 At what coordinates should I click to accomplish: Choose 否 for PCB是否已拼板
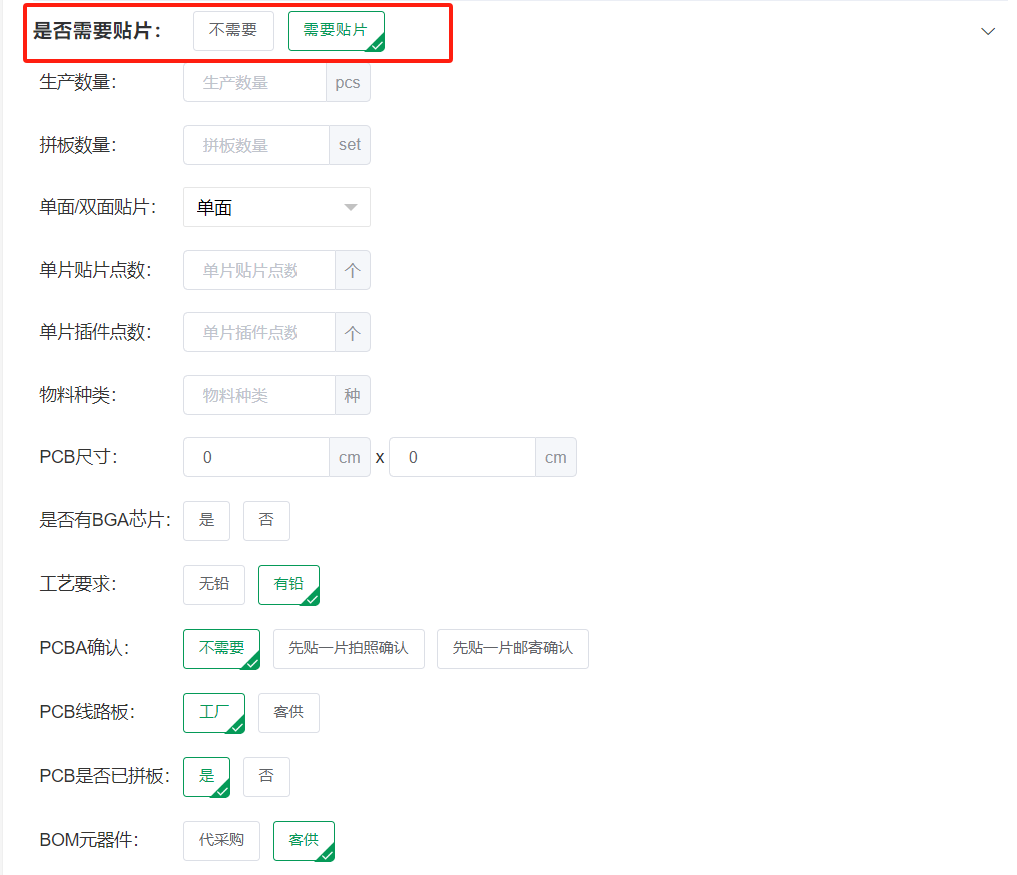[266, 776]
